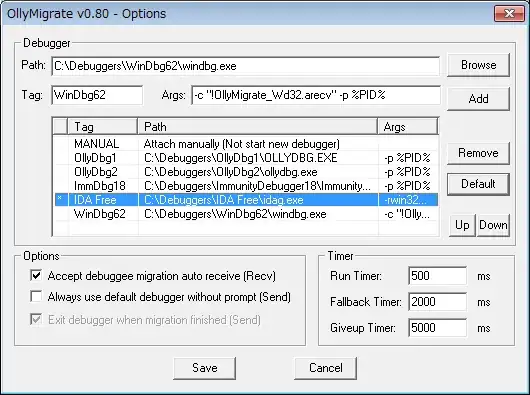Click WinDbg62 row's windbg.exe path cell
The image size is (530, 395).
(235, 214)
